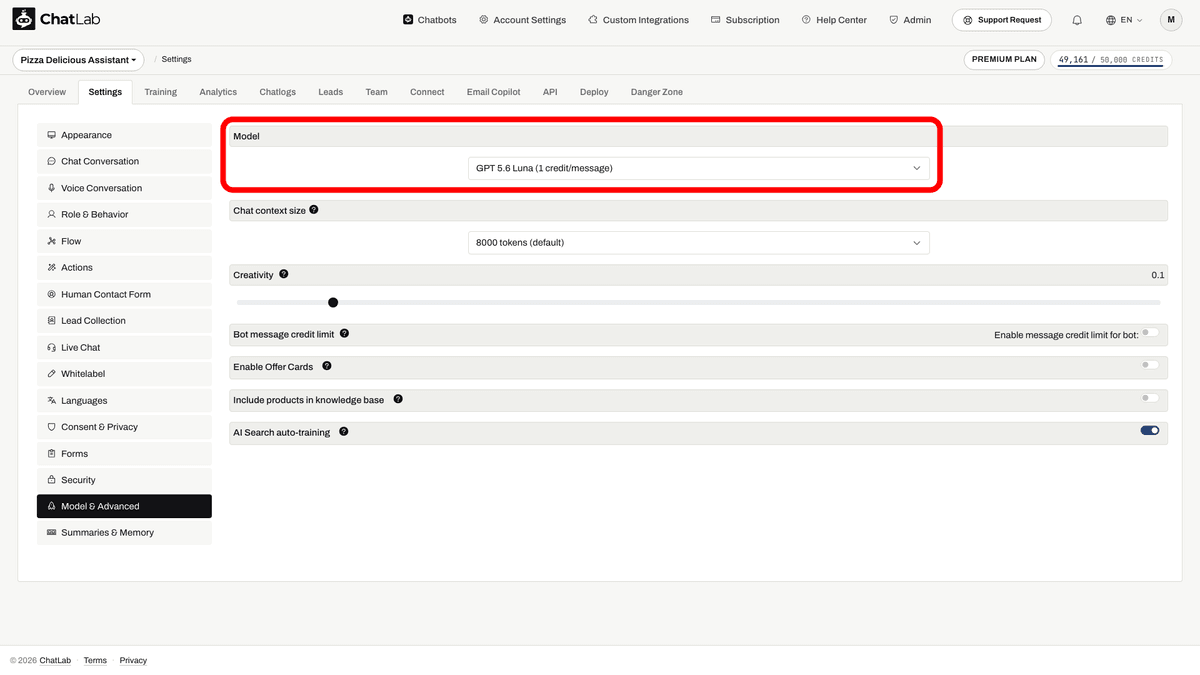The height and width of the screenshot is (675, 1200).
Task: Open the Privacy link in the footer
Action: (133, 660)
